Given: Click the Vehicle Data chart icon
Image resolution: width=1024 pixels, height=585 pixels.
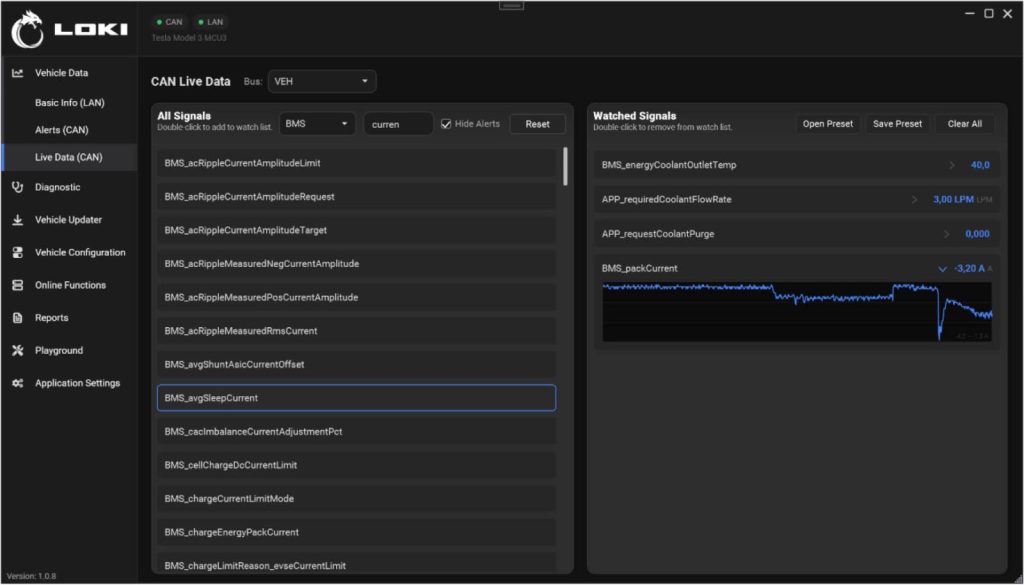Looking at the screenshot, I should [x=18, y=73].
